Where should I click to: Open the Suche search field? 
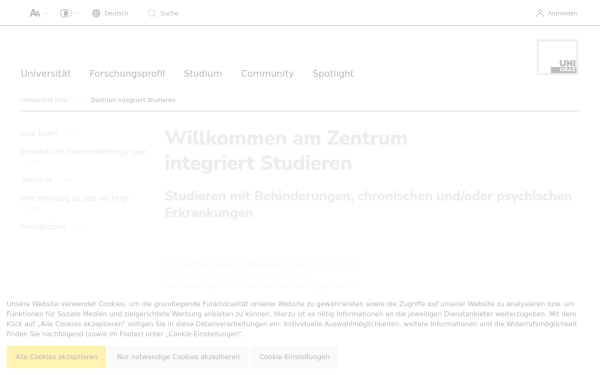[x=169, y=13]
